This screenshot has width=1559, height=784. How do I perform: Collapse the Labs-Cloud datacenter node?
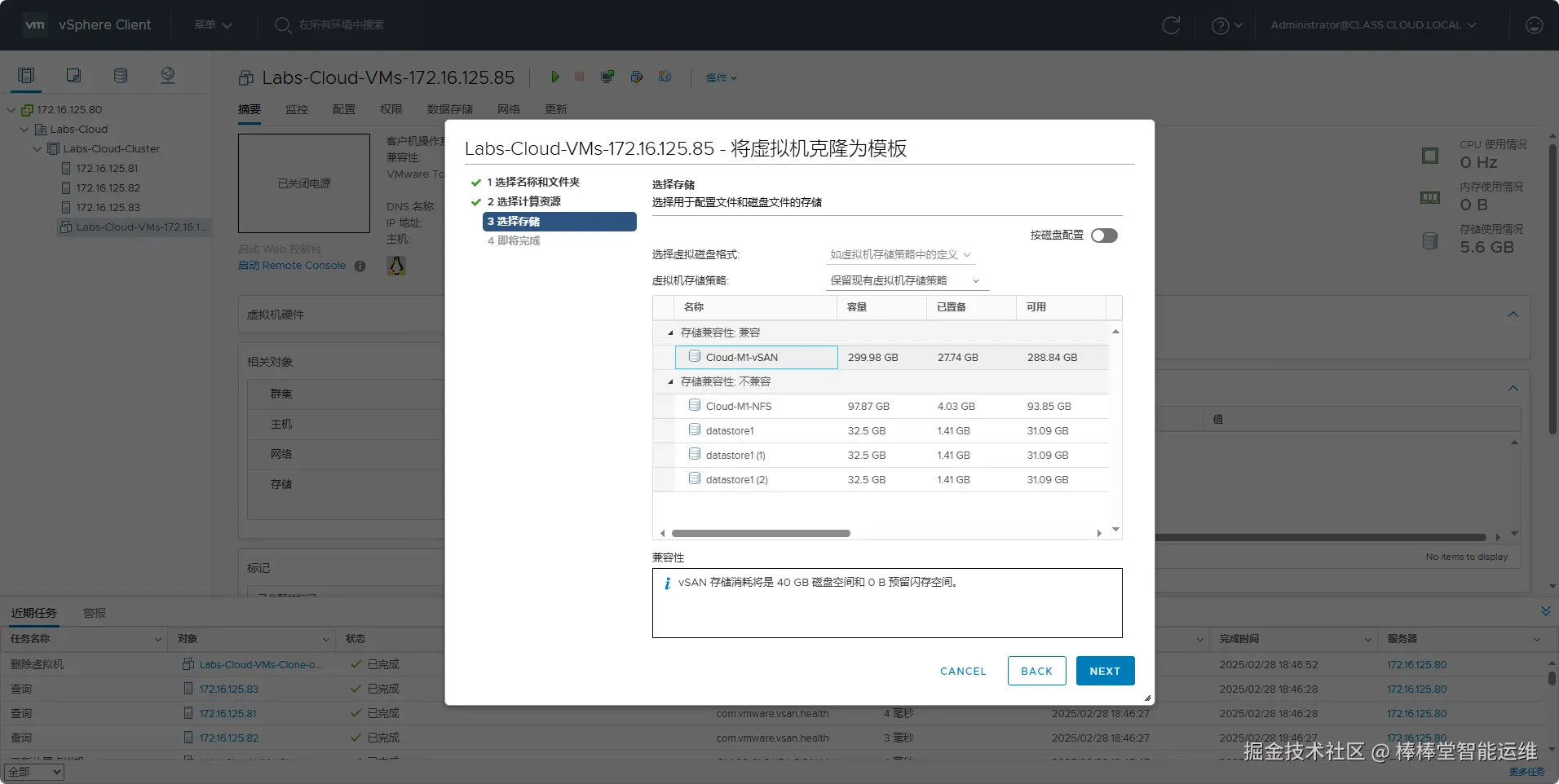click(24, 130)
